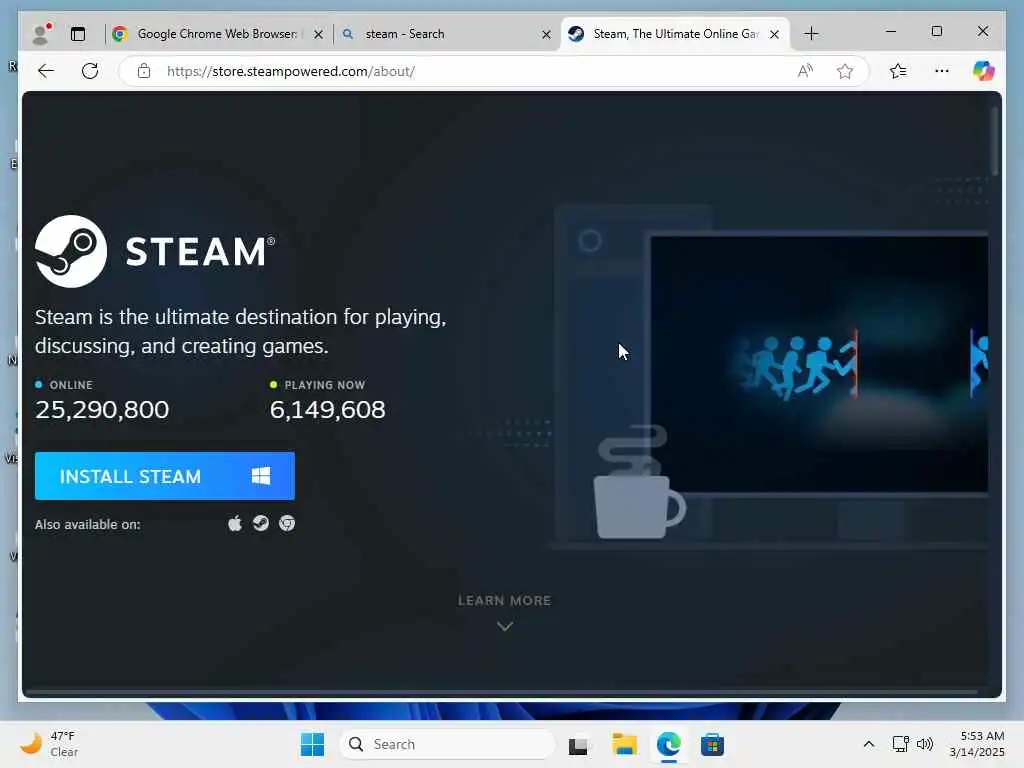Open Microsoft Store from the taskbar
1024x768 pixels.
pyautogui.click(x=712, y=744)
